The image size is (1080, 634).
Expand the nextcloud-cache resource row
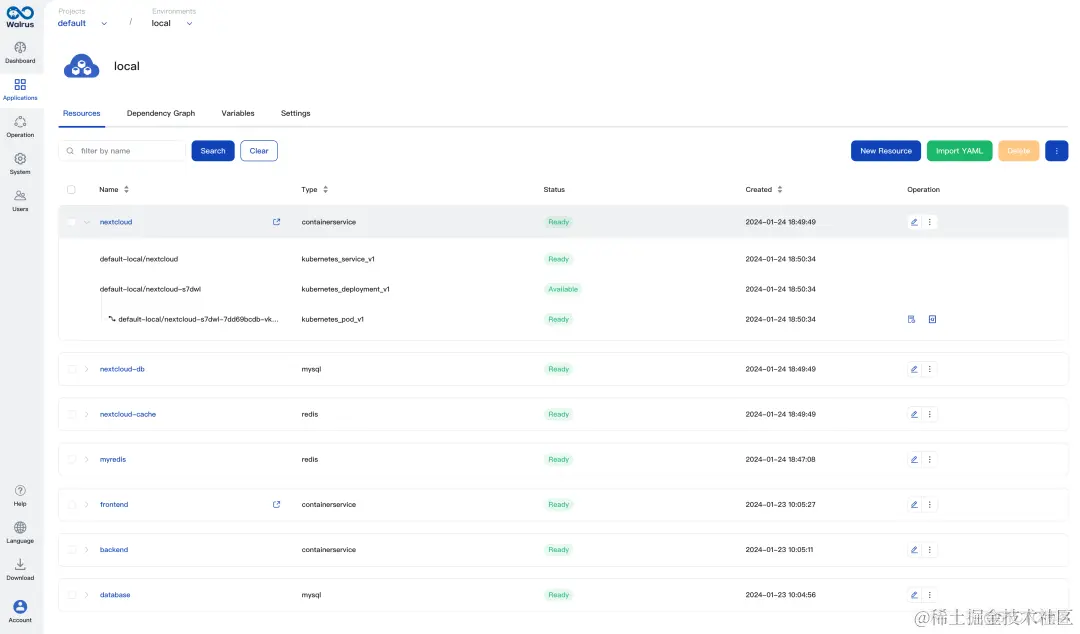[x=87, y=414]
